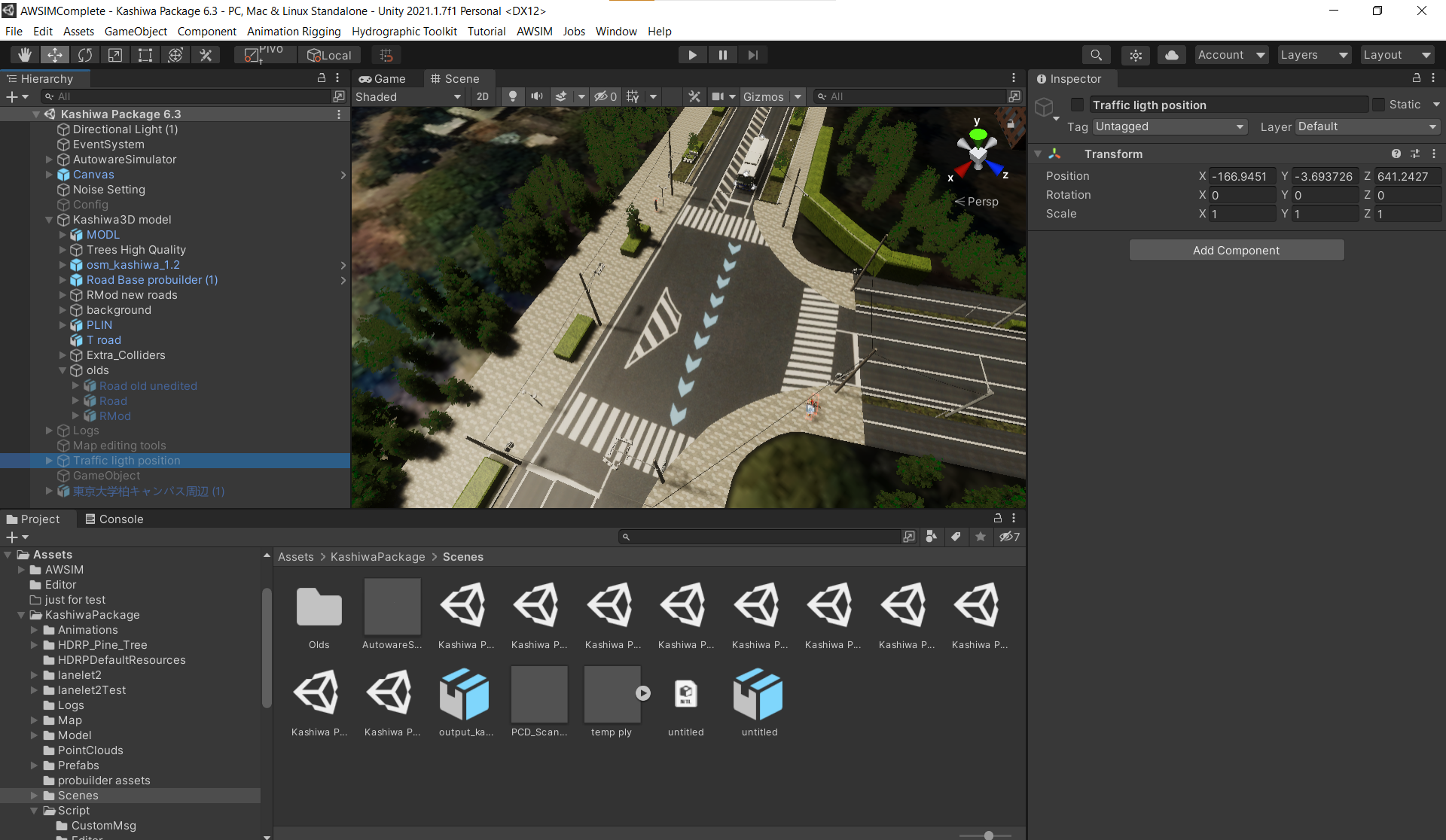The width and height of the screenshot is (1446, 840).
Task: Adjust project icon size slider
Action: (x=988, y=835)
